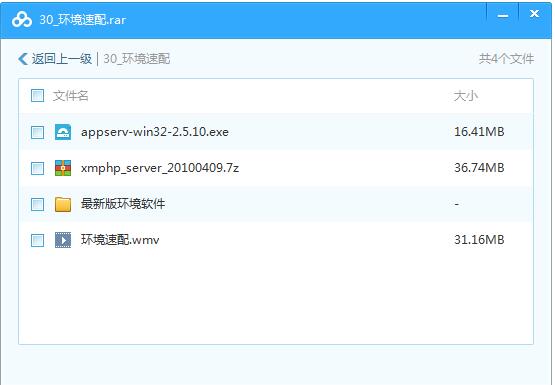
Task: Click the back arrow chevron icon
Action: pyautogui.click(x=23, y=59)
